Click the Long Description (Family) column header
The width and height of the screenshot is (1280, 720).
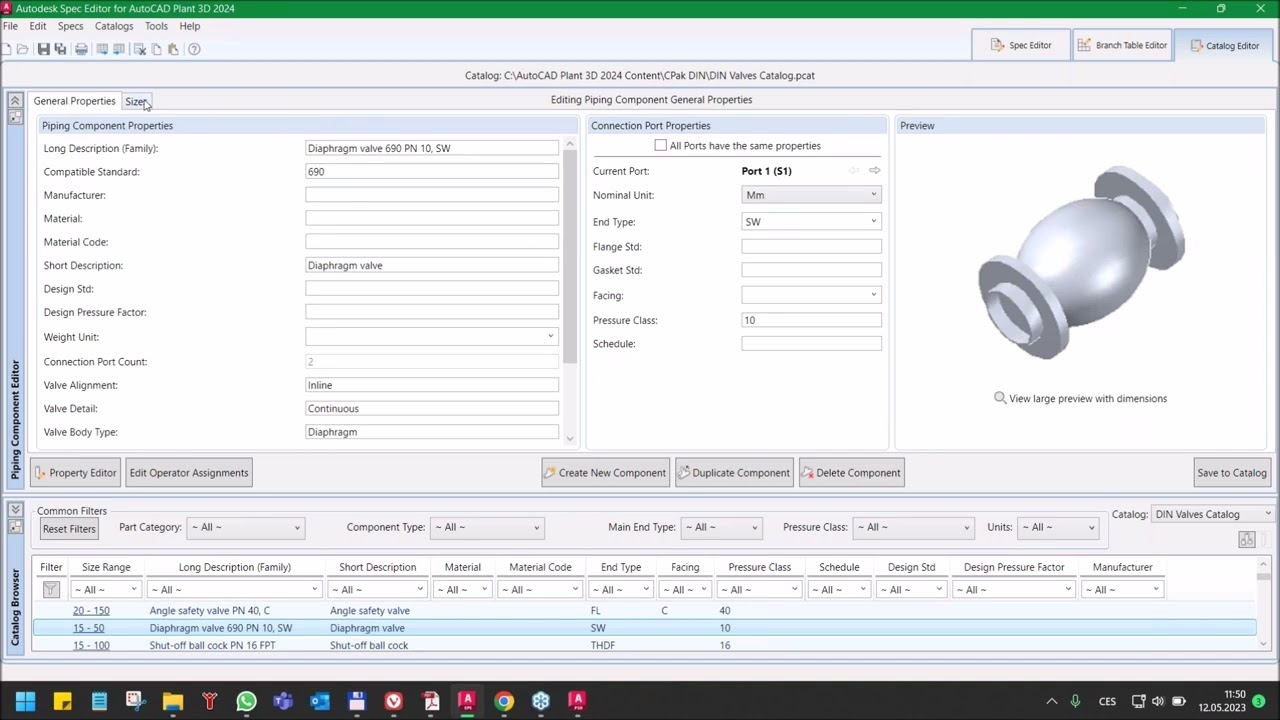tap(235, 567)
